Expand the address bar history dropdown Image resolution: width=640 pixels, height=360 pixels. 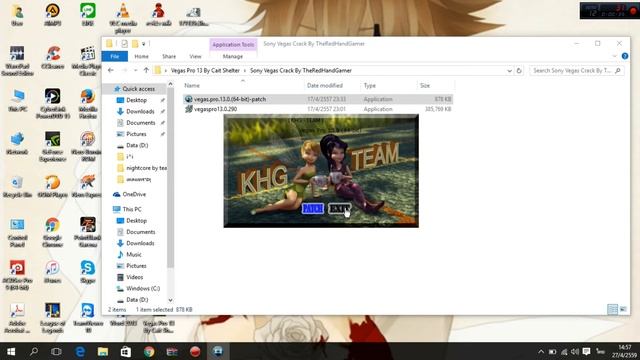coord(509,71)
